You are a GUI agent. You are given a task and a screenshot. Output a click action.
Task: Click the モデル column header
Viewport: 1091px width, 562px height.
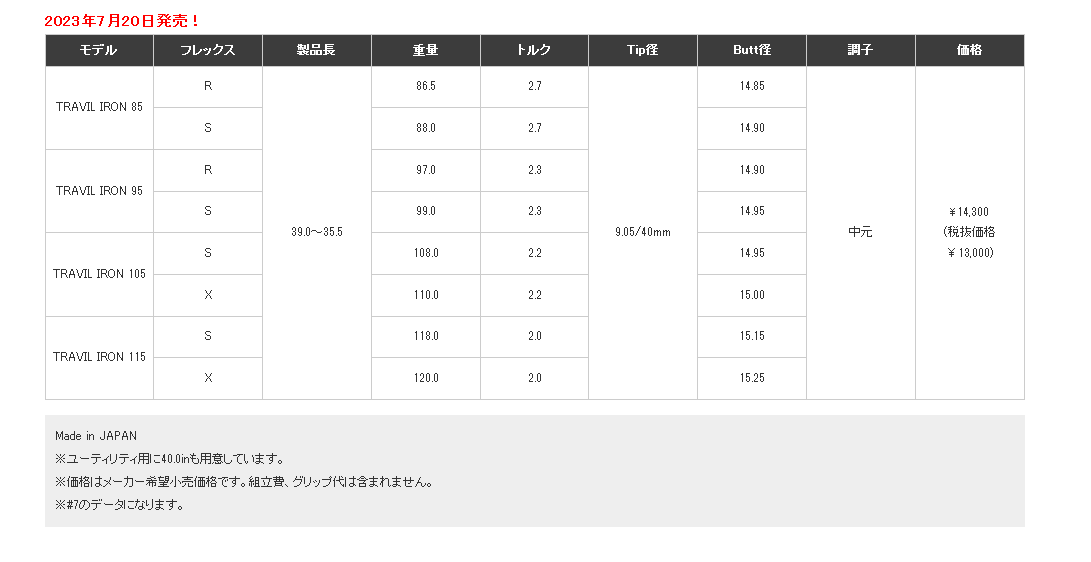click(x=99, y=50)
